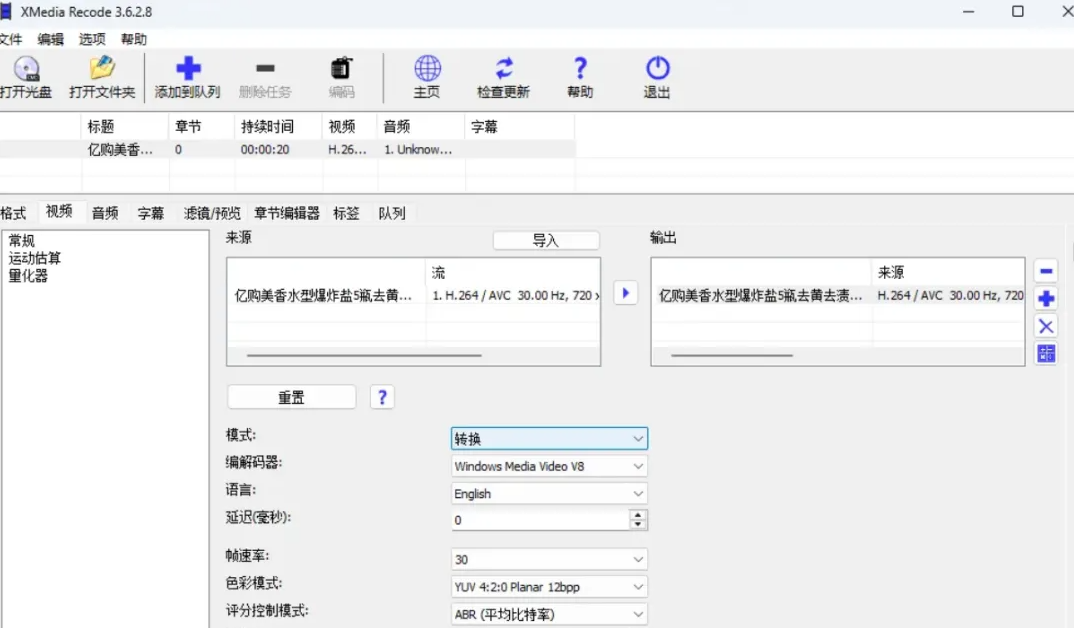The height and width of the screenshot is (628, 1074).
Task: Click the 标题 (Title) column header
Action: click(x=125, y=127)
